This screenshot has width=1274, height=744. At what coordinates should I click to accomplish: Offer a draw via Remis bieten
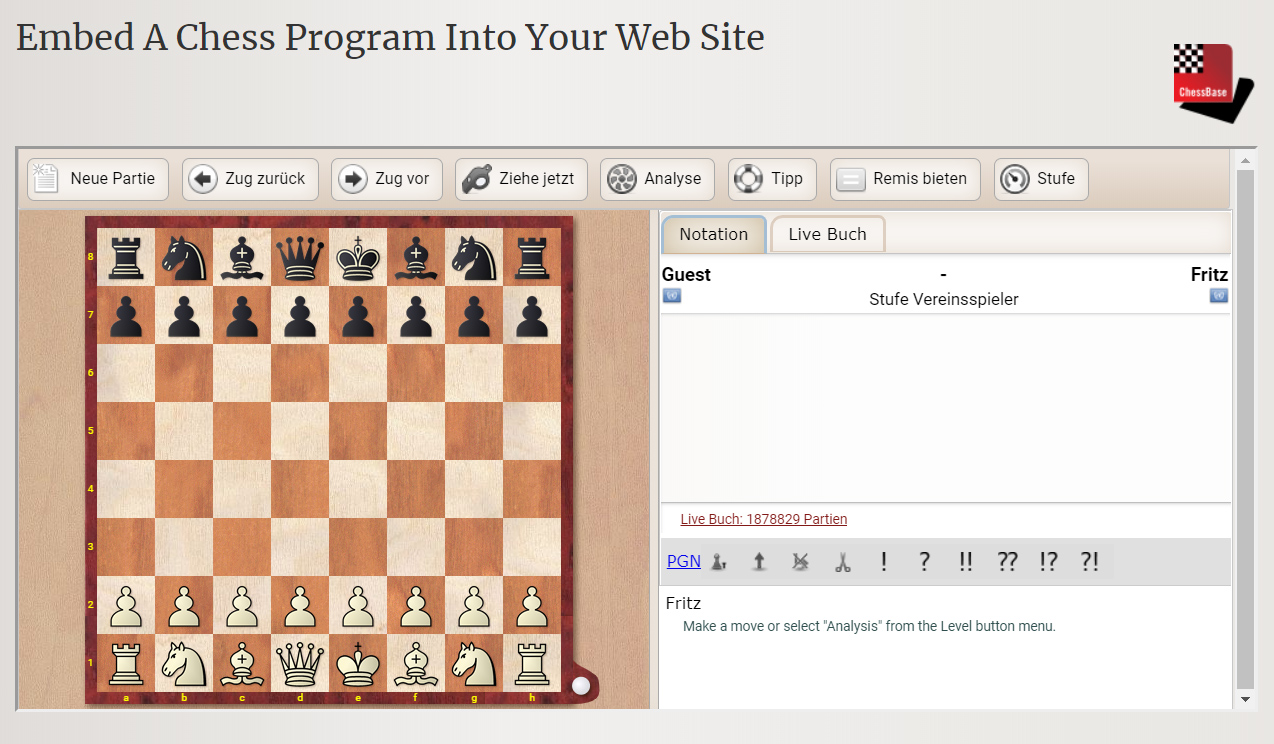(x=905, y=179)
